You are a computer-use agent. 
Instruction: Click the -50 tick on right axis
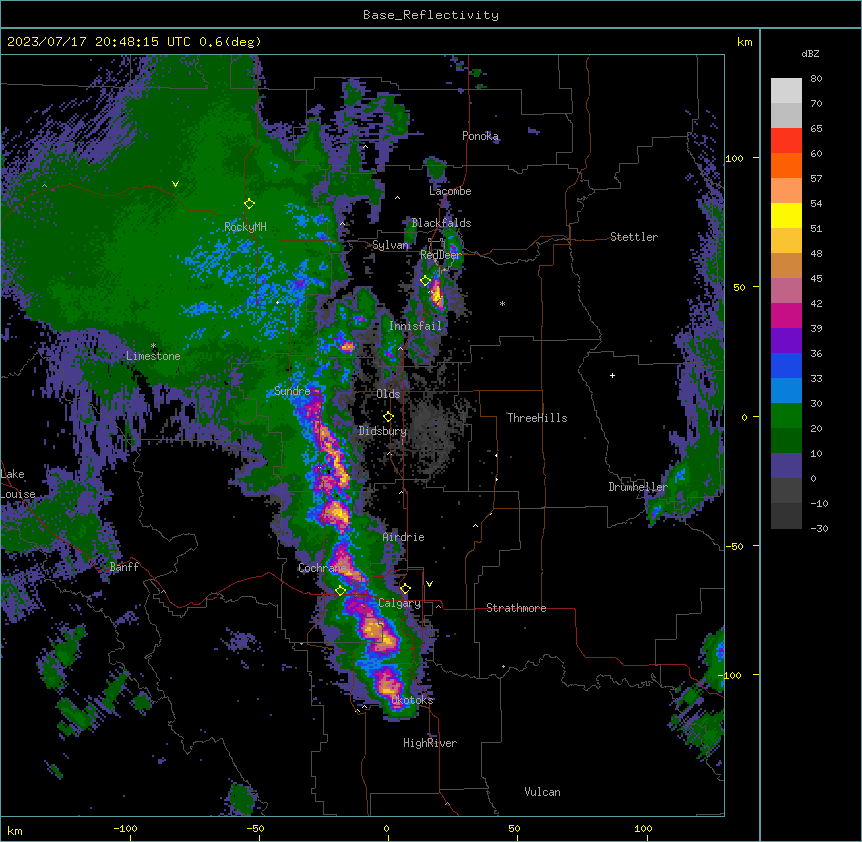coord(734,546)
